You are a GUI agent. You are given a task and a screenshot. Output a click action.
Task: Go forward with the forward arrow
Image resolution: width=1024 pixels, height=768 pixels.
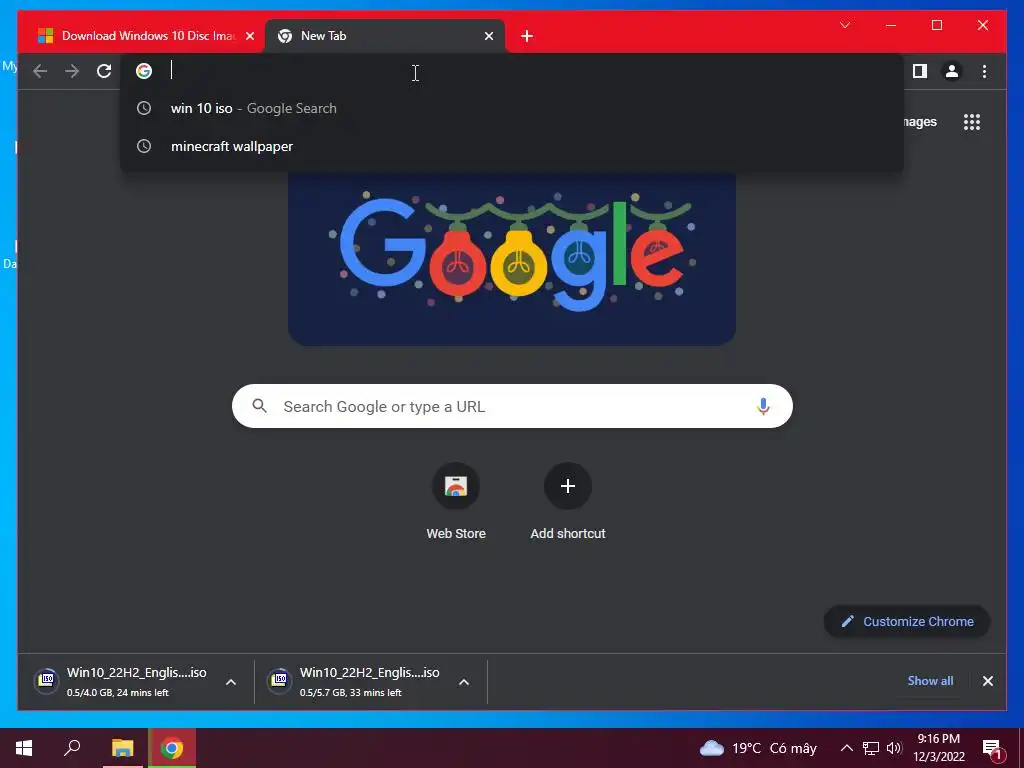[x=72, y=71]
